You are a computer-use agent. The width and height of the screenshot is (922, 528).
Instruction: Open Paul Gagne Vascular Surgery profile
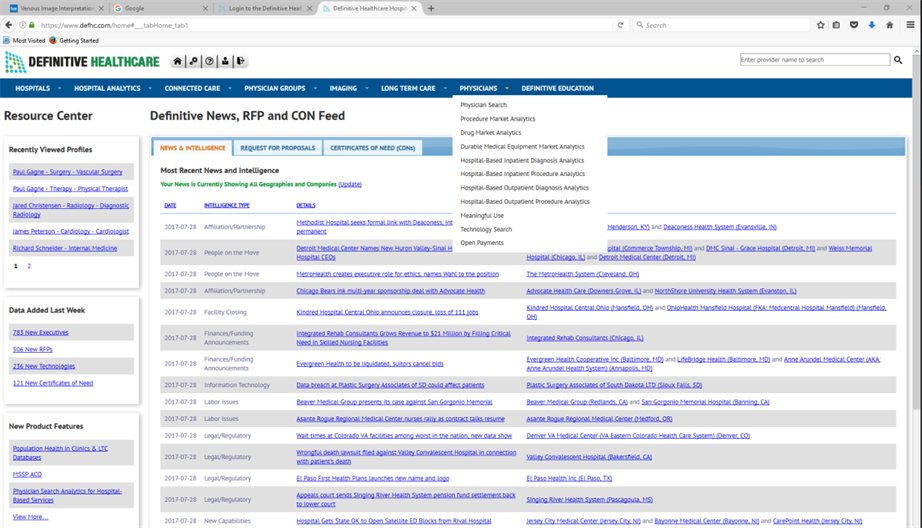point(68,172)
